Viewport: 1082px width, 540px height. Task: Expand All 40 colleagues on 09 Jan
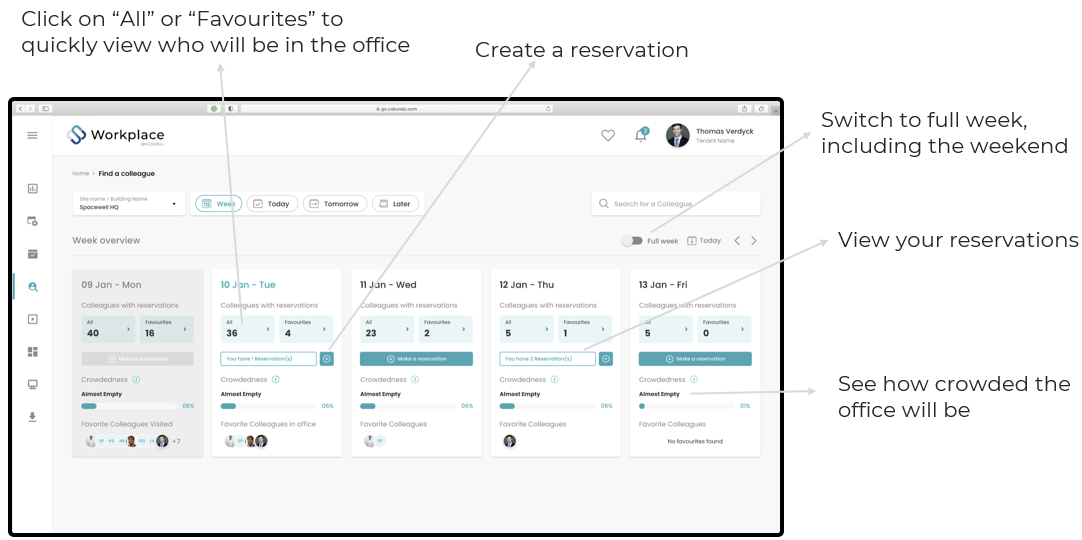point(108,330)
